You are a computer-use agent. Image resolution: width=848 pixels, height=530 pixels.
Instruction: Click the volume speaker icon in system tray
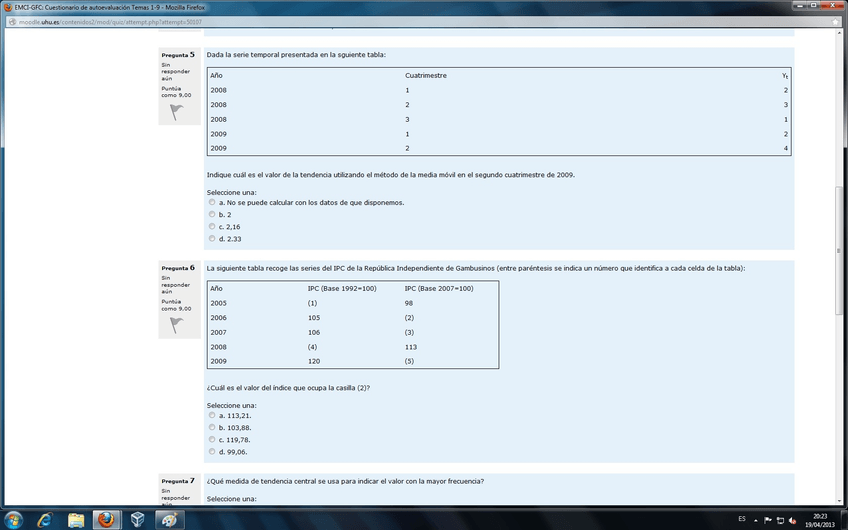792,520
